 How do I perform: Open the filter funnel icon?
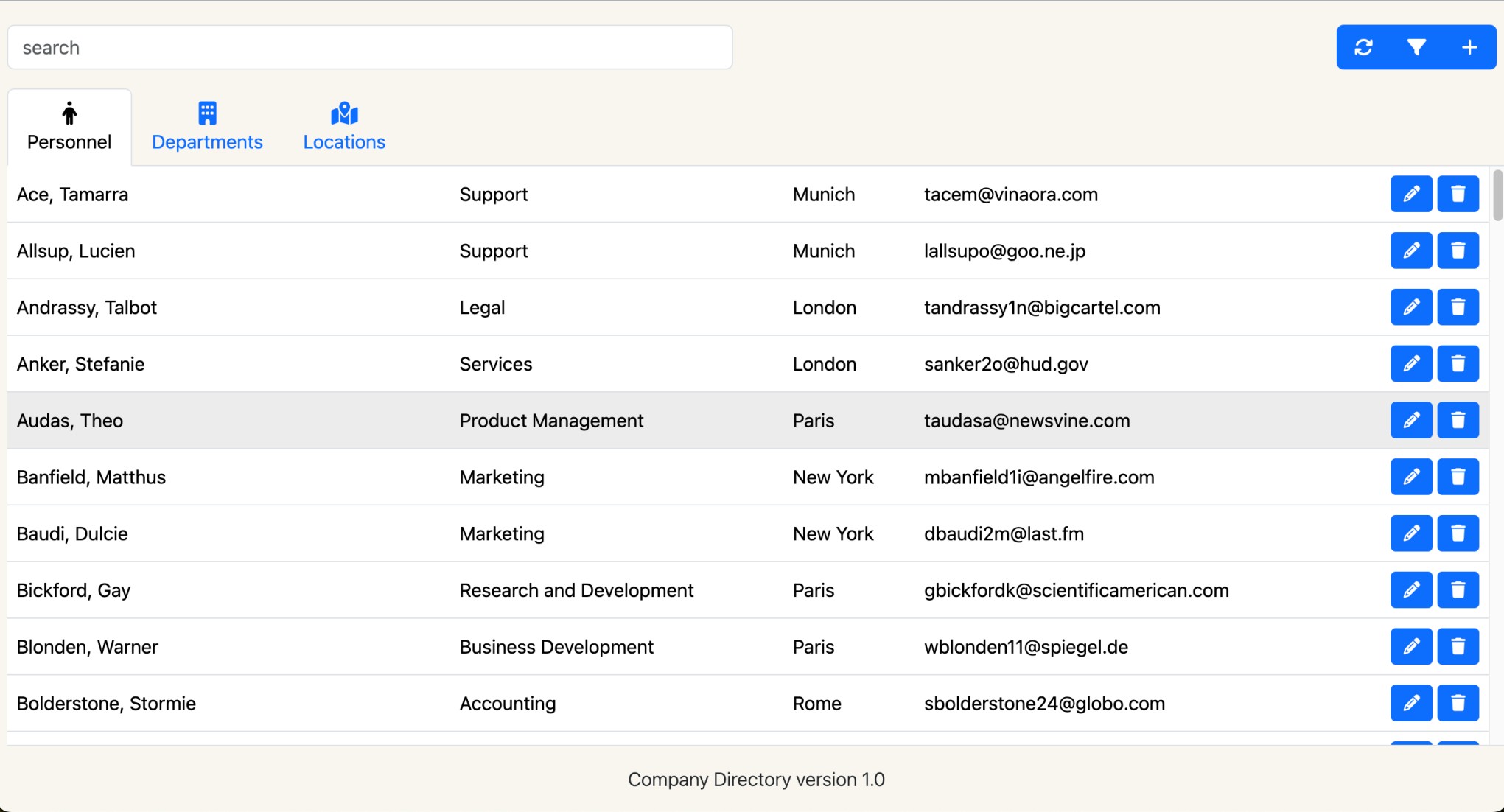1416,47
